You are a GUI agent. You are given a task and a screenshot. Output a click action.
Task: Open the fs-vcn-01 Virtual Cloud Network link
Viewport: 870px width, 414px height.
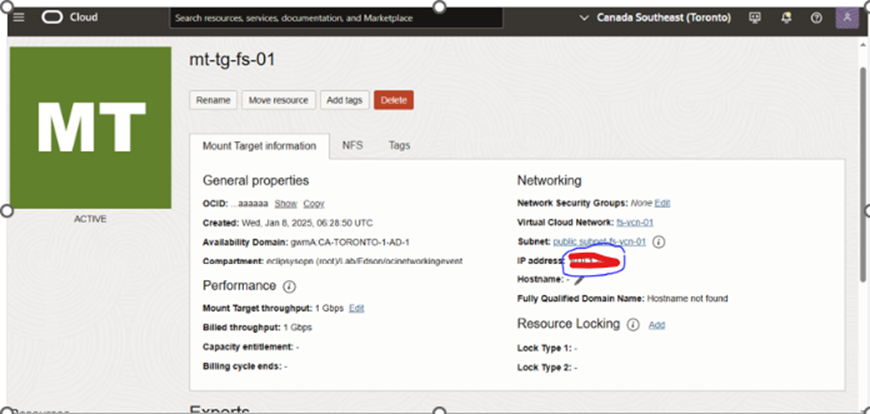pyautogui.click(x=635, y=222)
